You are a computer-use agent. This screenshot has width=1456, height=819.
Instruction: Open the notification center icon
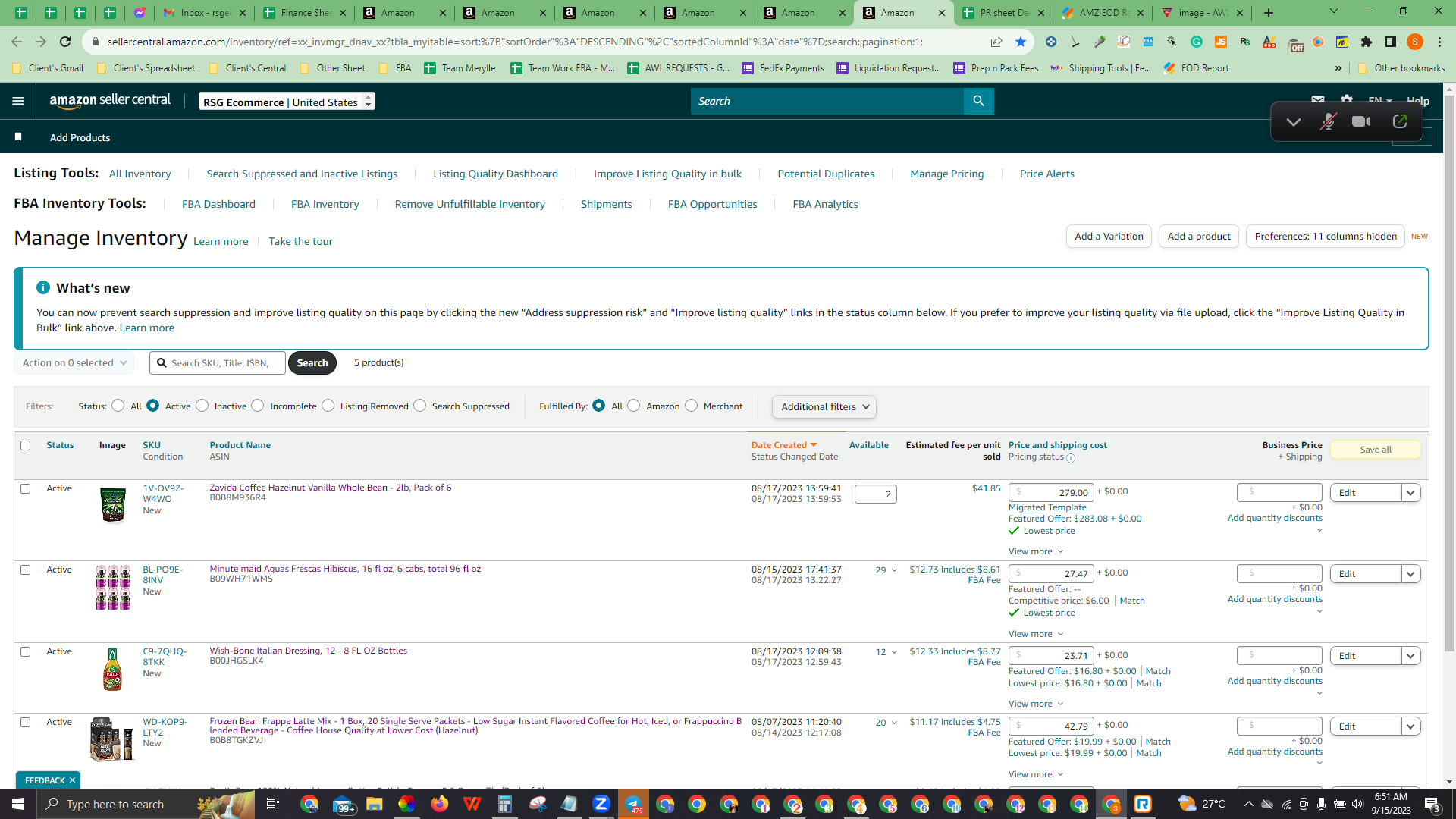(1432, 804)
